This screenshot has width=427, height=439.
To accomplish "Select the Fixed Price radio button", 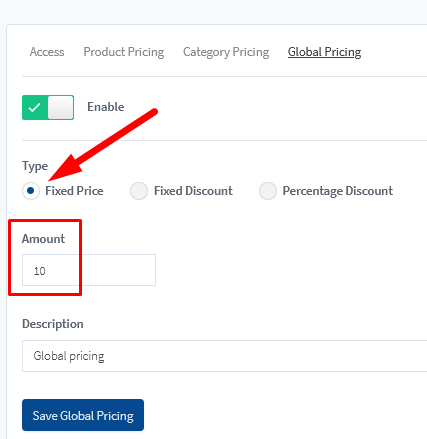I will pos(31,191).
